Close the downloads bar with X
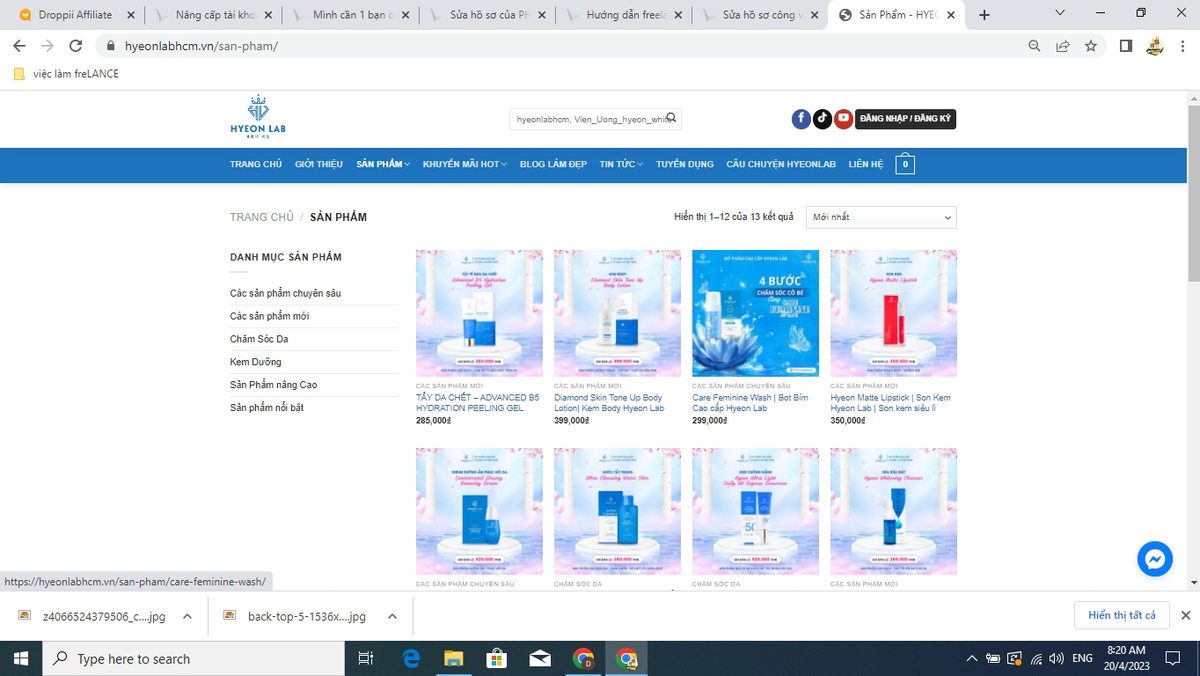The height and width of the screenshot is (676, 1200). 1185,615
